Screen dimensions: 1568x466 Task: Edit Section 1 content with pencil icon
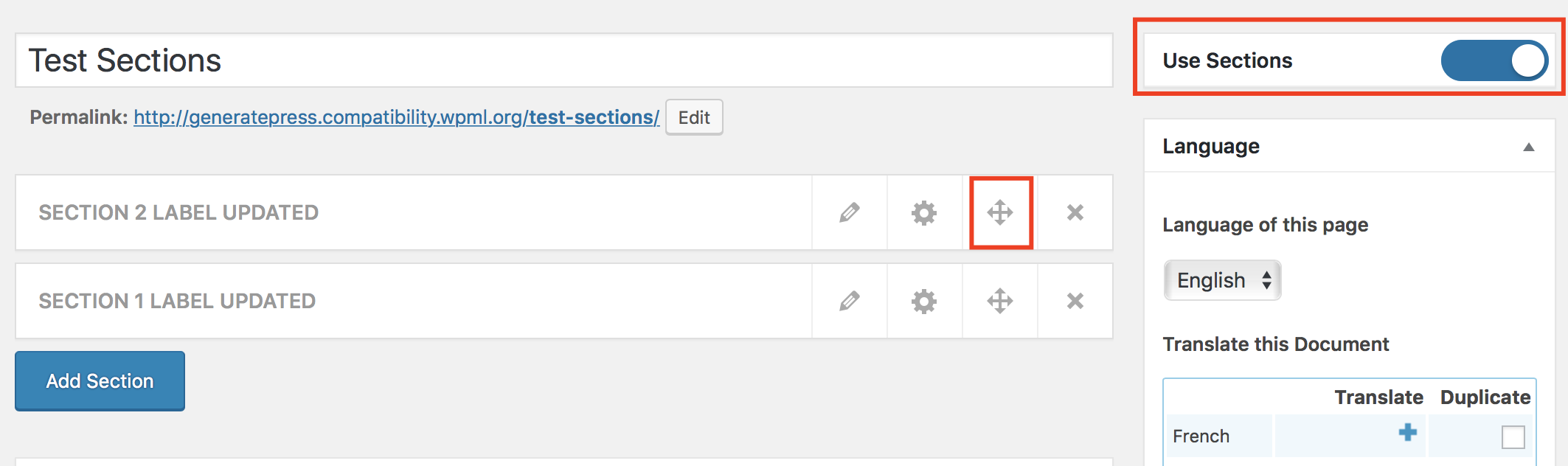pos(850,301)
